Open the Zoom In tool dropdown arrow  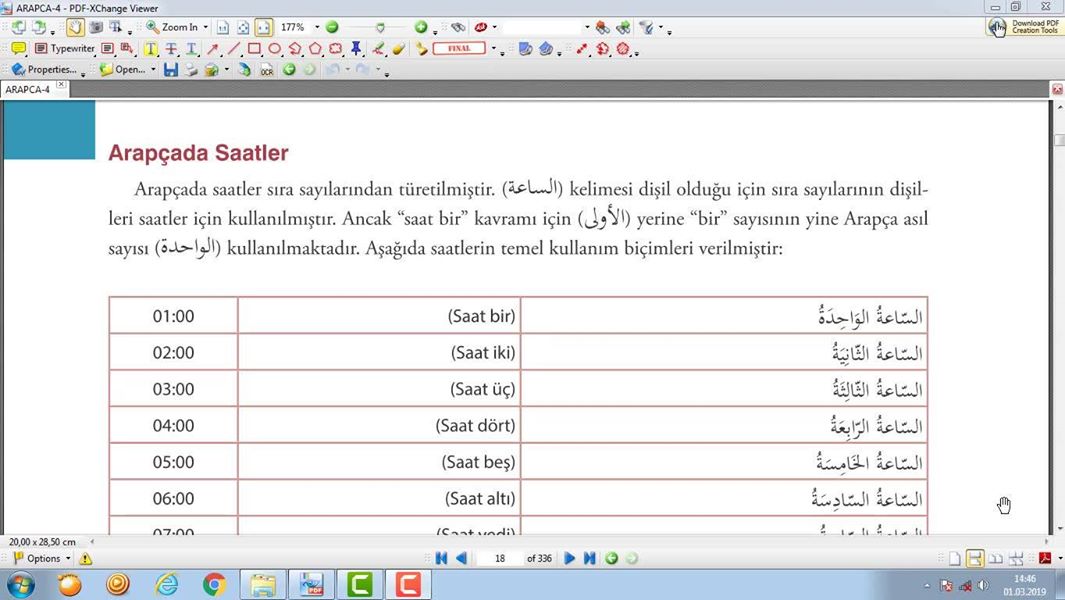(x=205, y=27)
